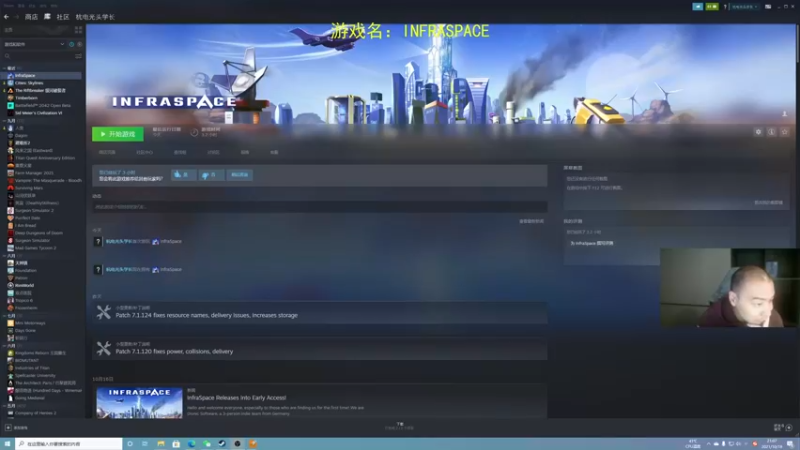Open advanced filter icon in library sidebar
This screenshot has width=800, height=450.
[79, 56]
